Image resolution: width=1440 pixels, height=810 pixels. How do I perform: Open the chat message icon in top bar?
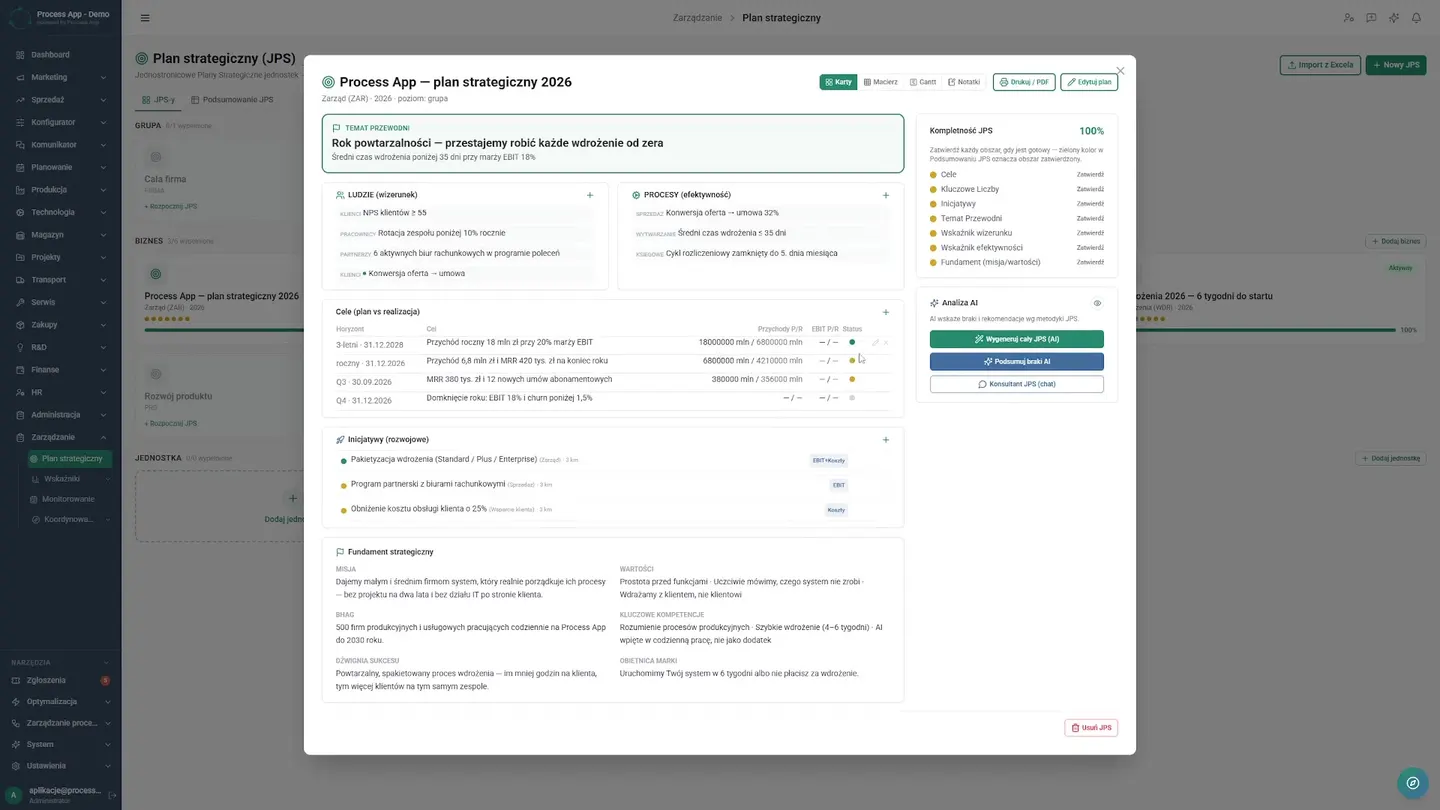(1371, 18)
